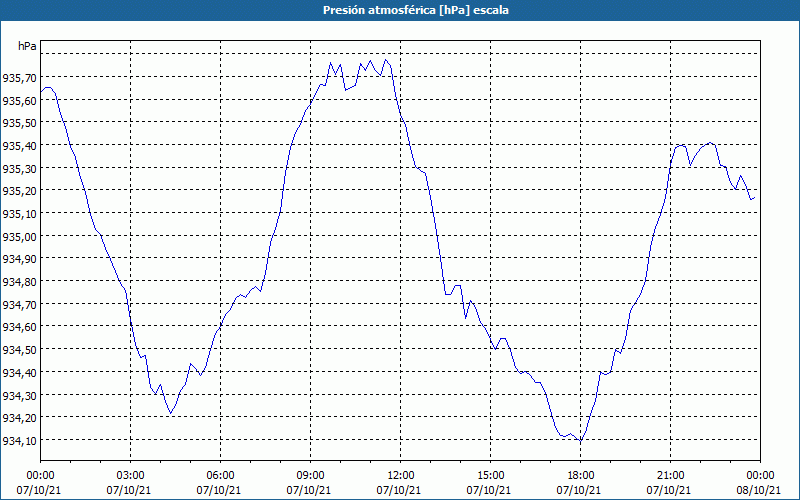Select the 934,80 y-axis value
Viewport: 800px width, 500px height.
point(20,282)
